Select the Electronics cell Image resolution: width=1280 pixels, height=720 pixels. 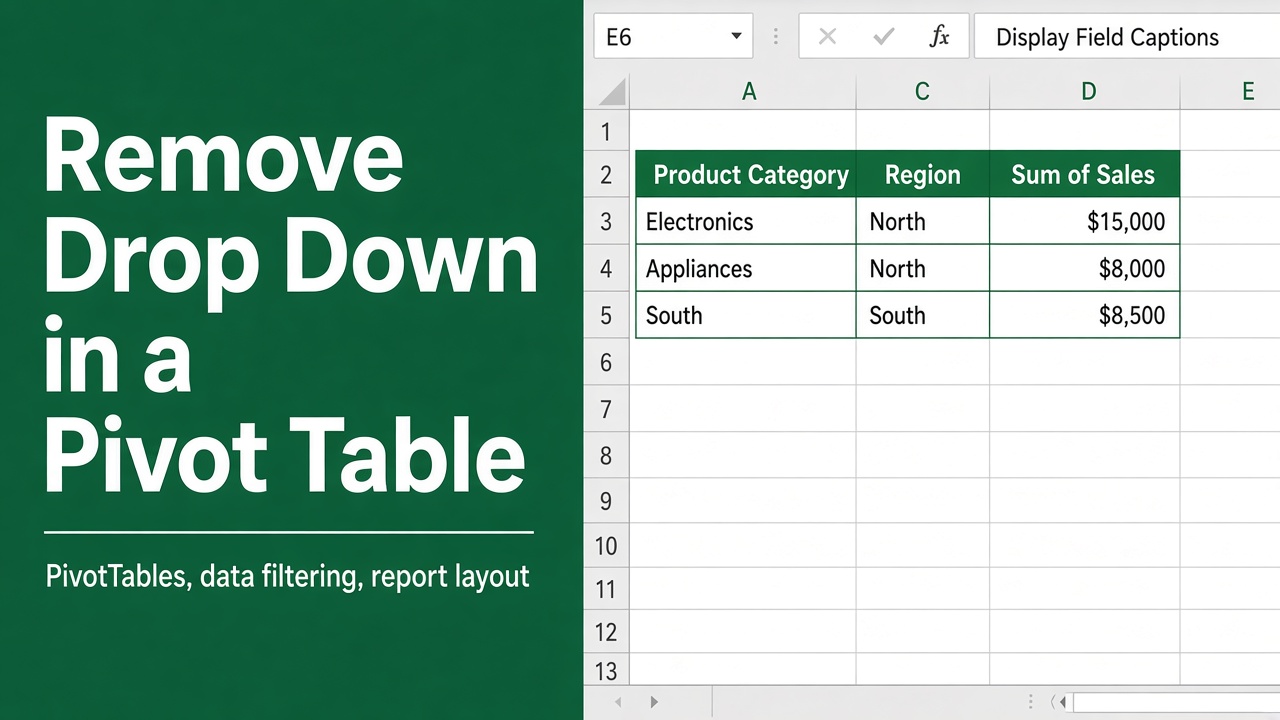[746, 221]
